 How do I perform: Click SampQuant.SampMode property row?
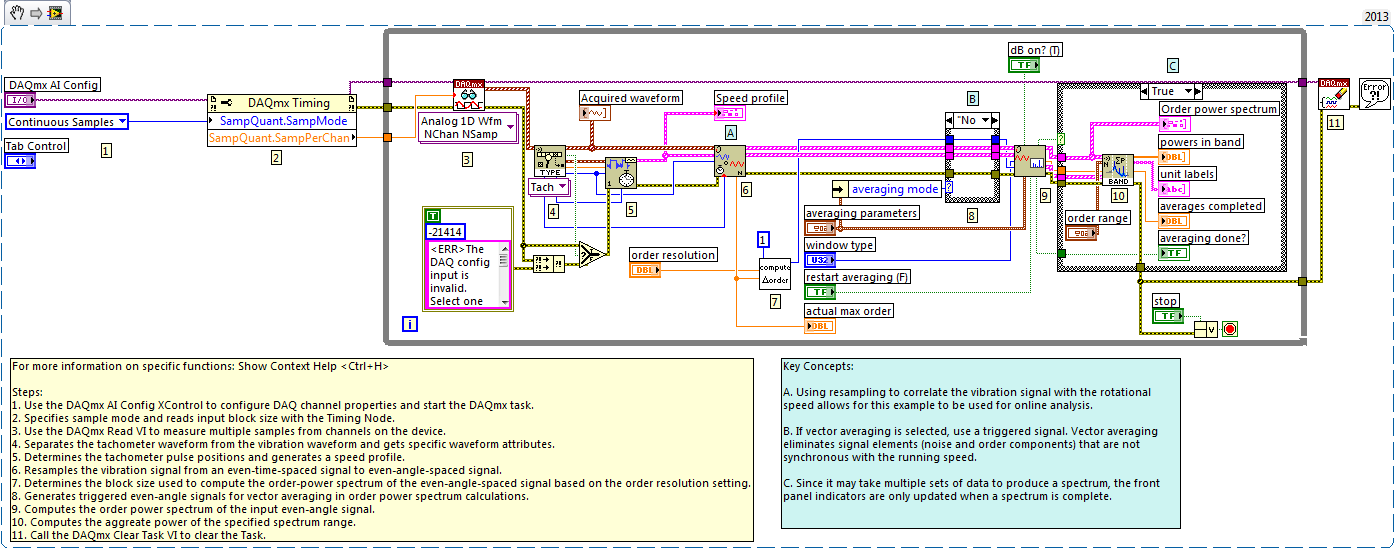pos(282,120)
